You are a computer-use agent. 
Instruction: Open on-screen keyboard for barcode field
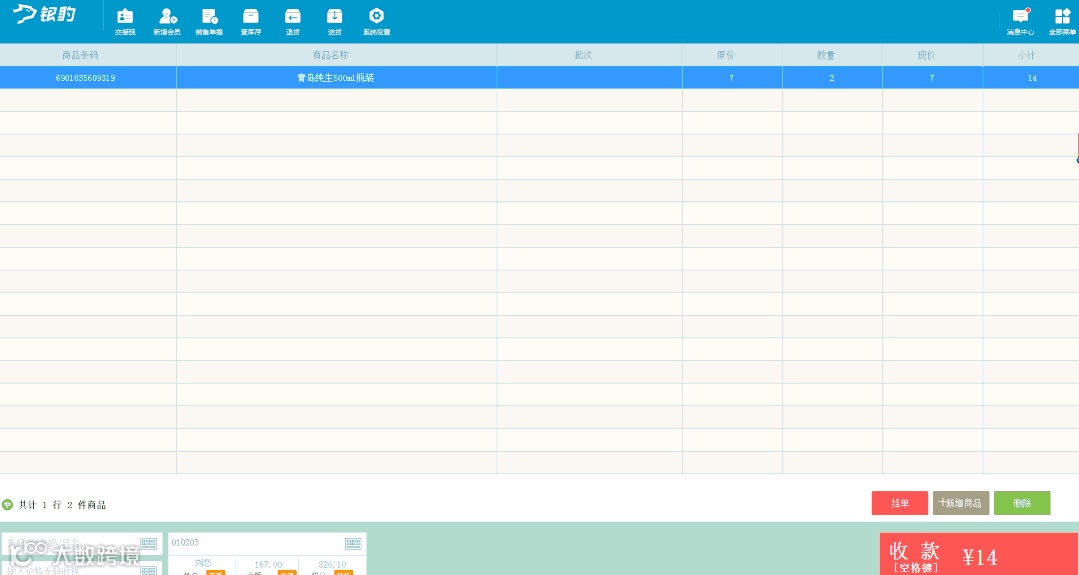149,543
